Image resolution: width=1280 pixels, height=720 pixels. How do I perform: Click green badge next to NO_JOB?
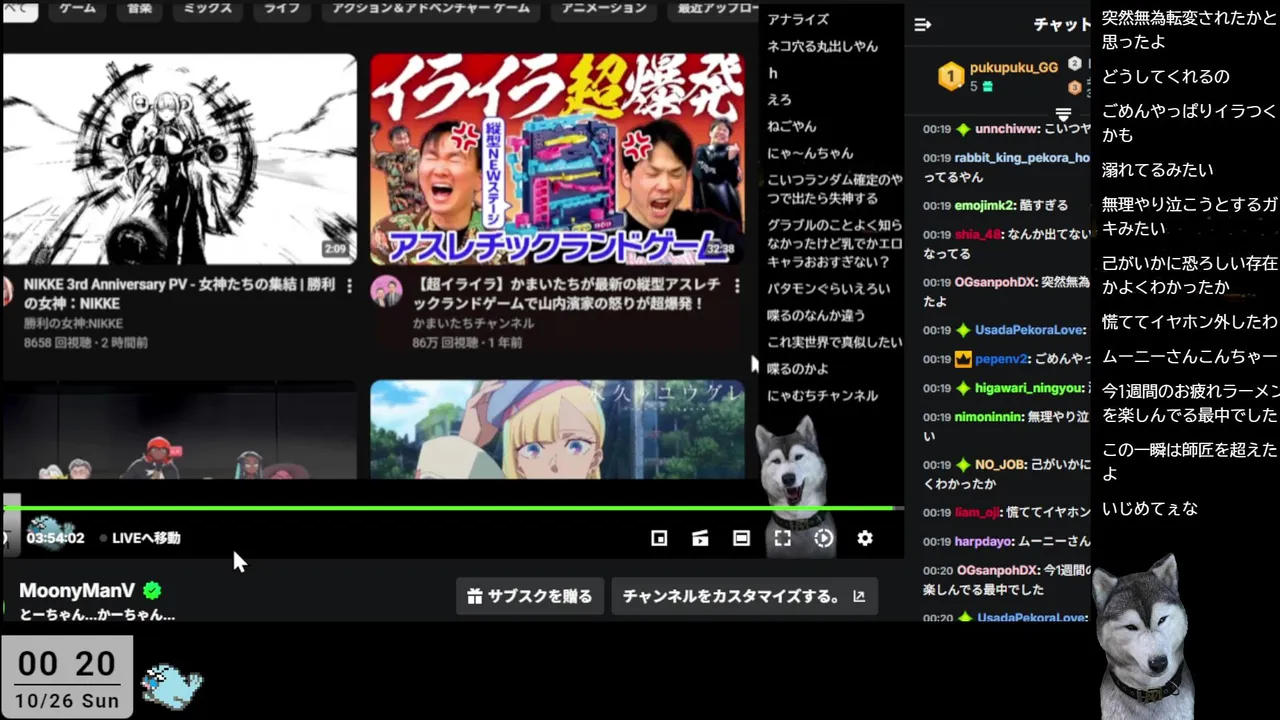(963, 465)
